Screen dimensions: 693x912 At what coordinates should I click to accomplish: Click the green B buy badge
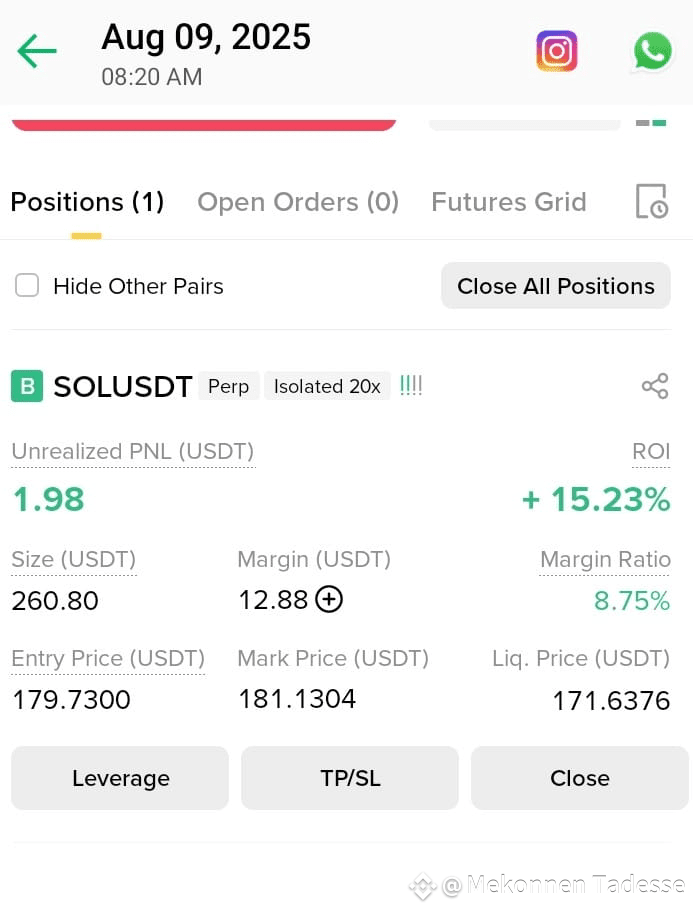point(27,386)
